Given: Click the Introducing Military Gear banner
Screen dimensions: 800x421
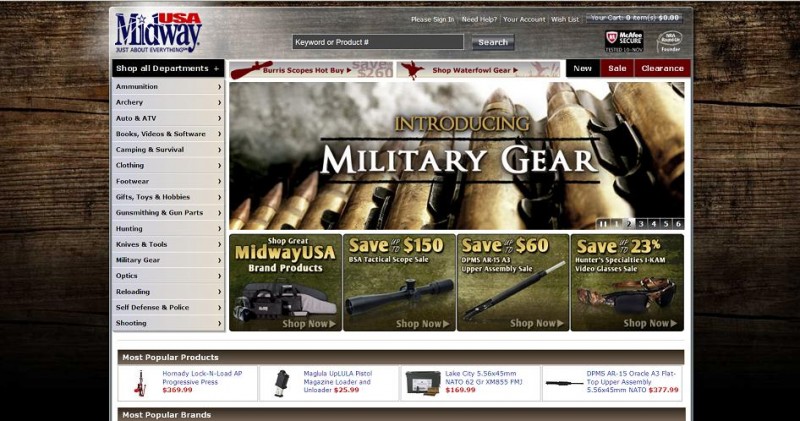Looking at the screenshot, I should click(457, 156).
